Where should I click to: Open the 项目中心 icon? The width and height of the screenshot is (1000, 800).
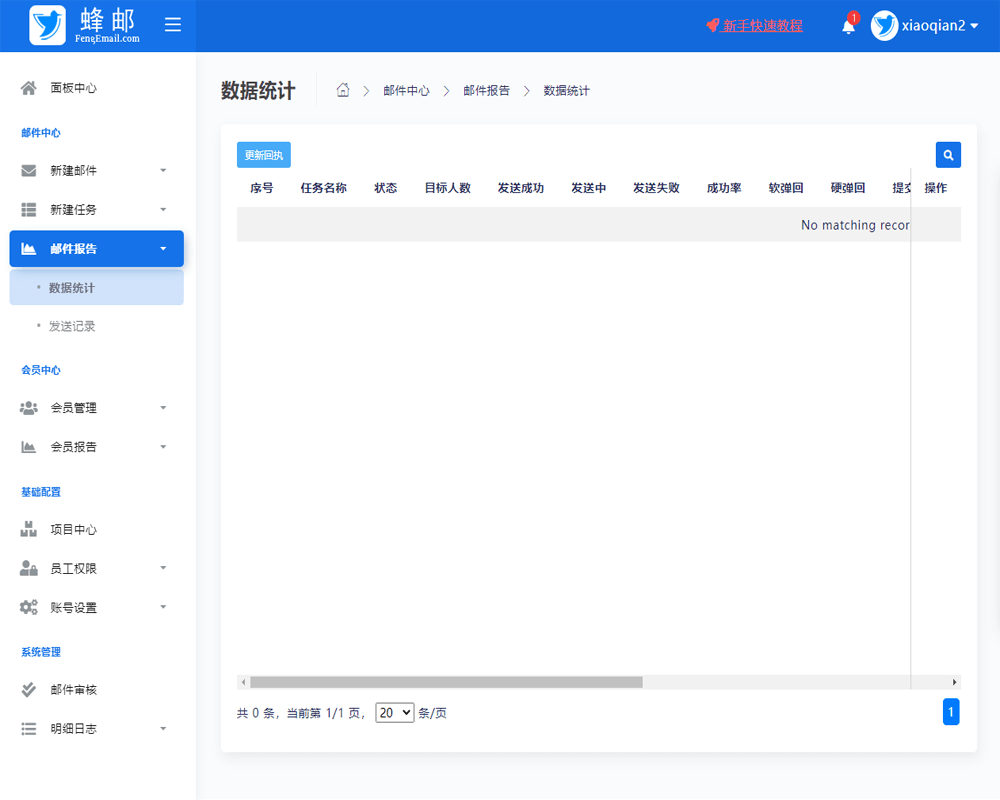click(30, 529)
